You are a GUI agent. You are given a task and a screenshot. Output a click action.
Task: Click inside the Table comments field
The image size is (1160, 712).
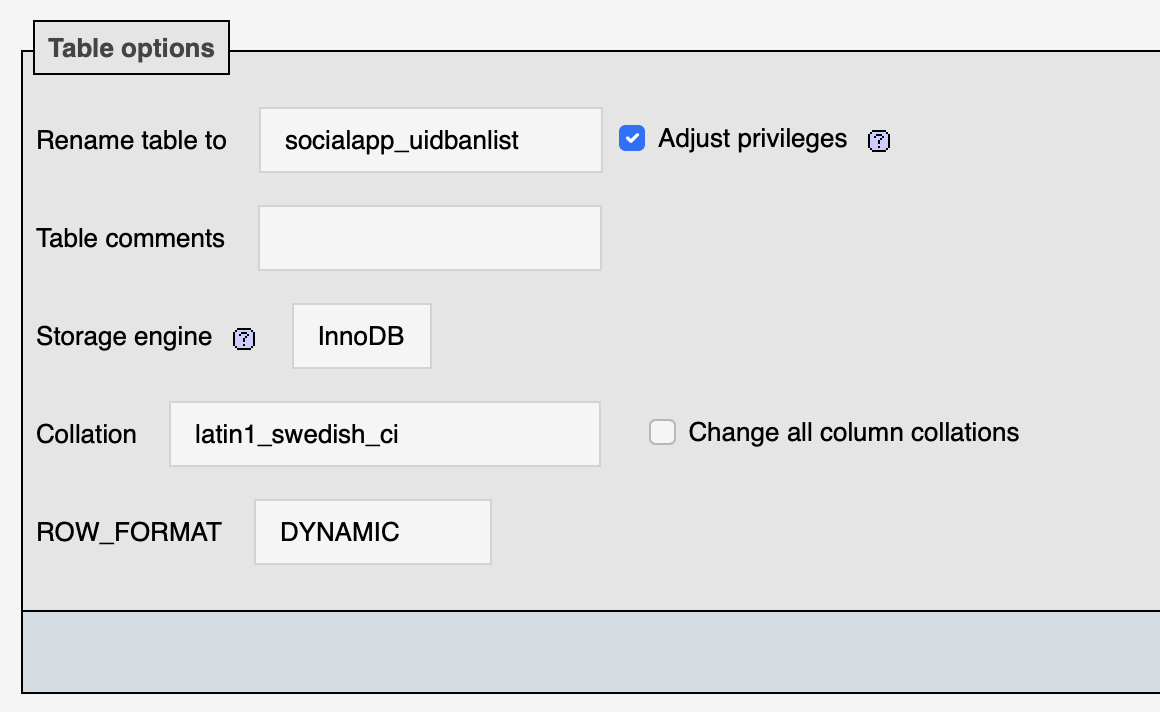point(429,237)
